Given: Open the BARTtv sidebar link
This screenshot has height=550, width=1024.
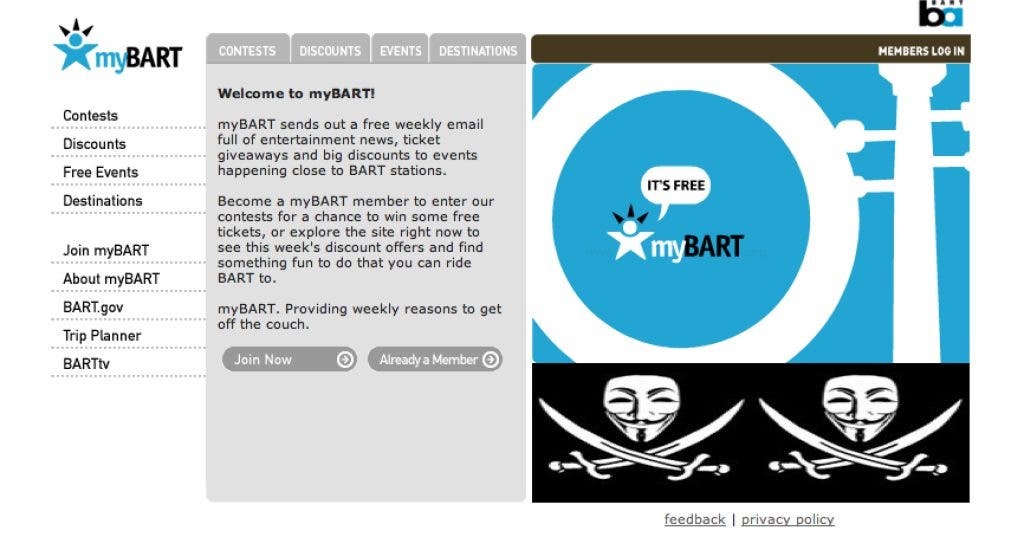Looking at the screenshot, I should pyautogui.click(x=86, y=364).
